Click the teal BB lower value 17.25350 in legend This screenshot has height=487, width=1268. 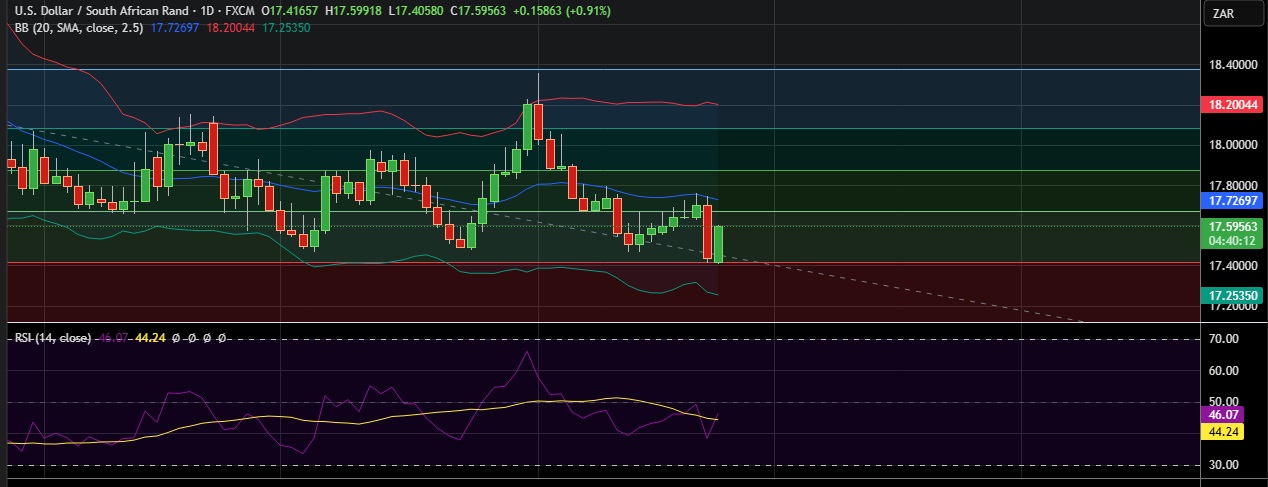pyautogui.click(x=285, y=28)
